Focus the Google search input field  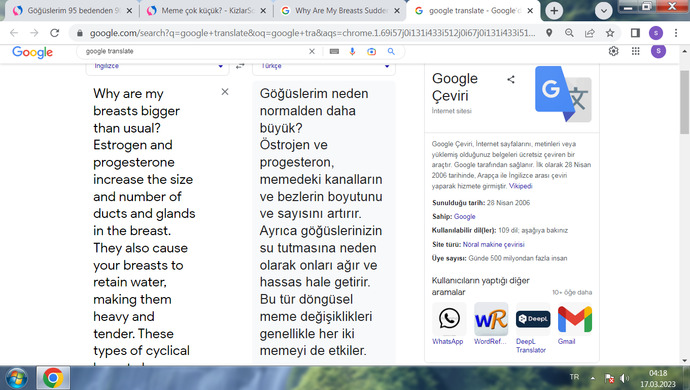tap(196, 52)
